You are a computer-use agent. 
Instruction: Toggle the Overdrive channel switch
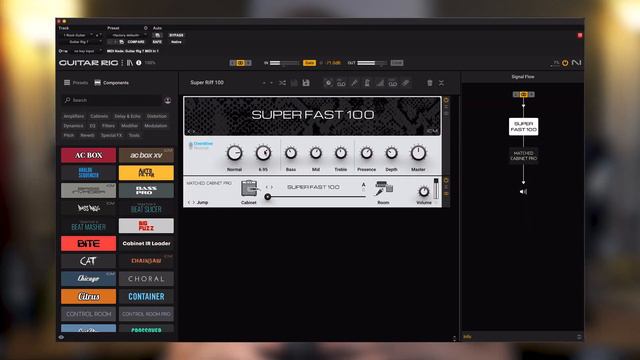pyautogui.click(x=191, y=145)
